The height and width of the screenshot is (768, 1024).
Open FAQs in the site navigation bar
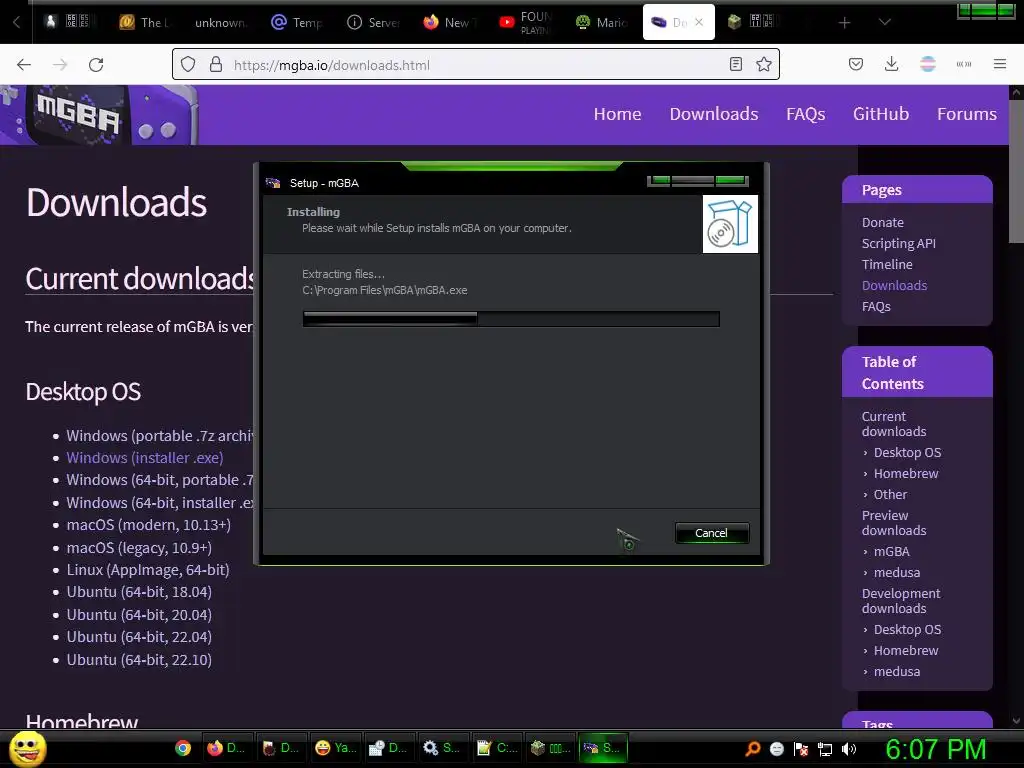pos(805,114)
